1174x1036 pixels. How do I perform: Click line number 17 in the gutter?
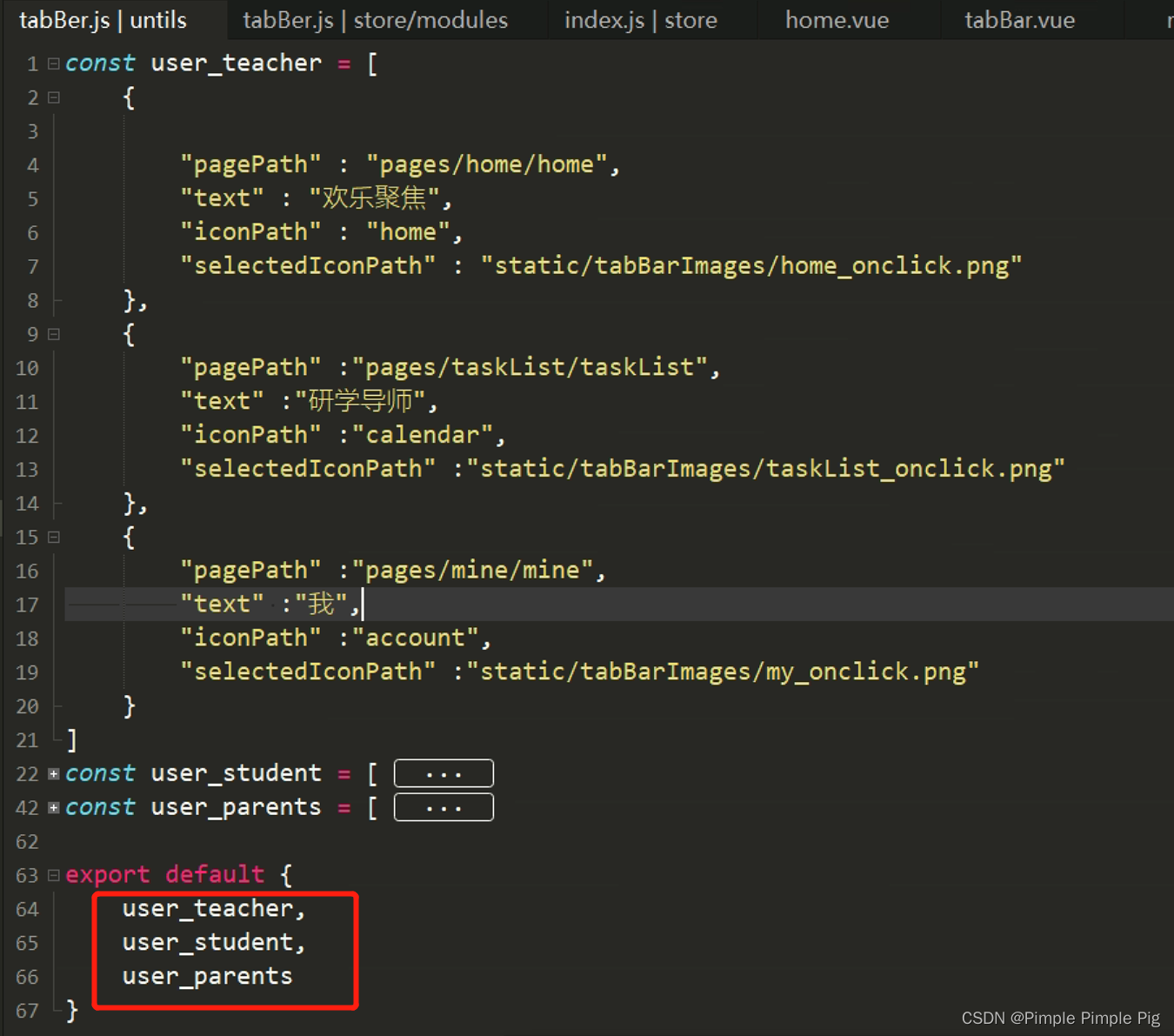(x=27, y=605)
